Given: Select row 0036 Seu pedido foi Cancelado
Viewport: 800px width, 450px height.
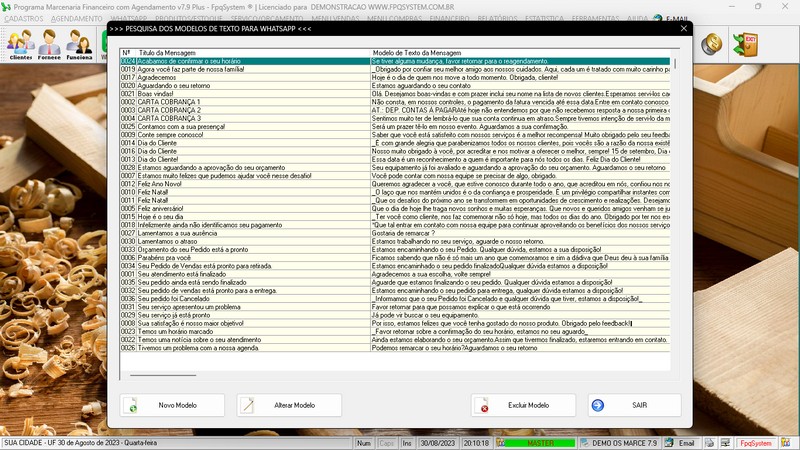Looking at the screenshot, I should click(395, 298).
